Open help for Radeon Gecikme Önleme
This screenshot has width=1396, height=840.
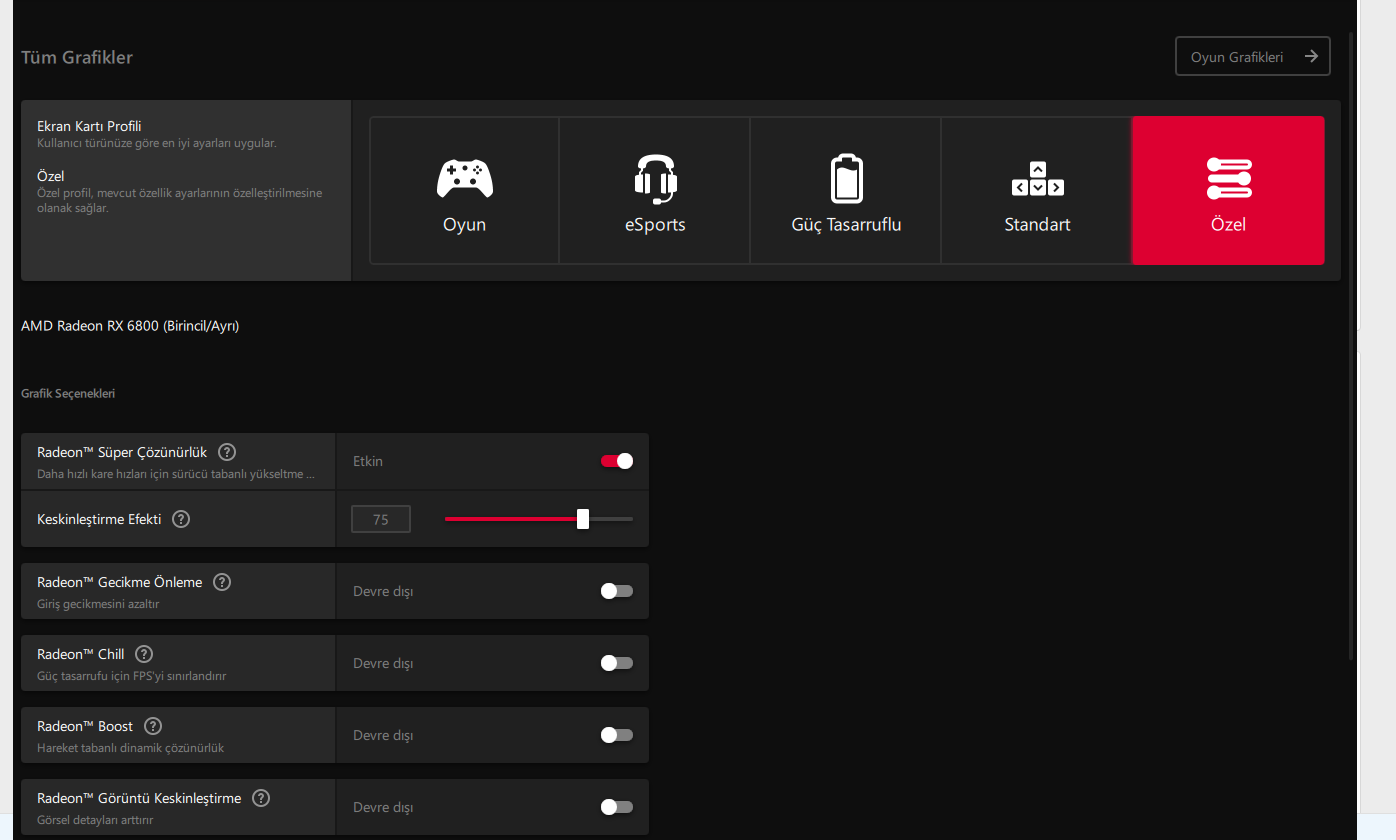point(222,582)
